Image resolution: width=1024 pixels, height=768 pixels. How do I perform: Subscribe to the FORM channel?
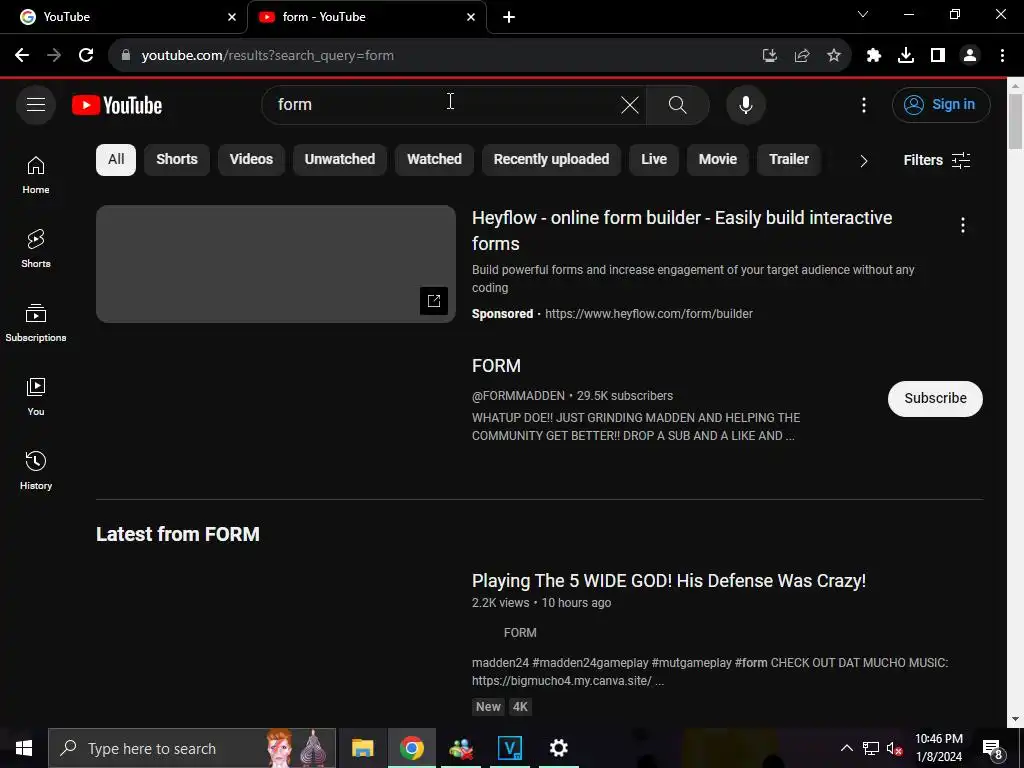[x=935, y=398]
